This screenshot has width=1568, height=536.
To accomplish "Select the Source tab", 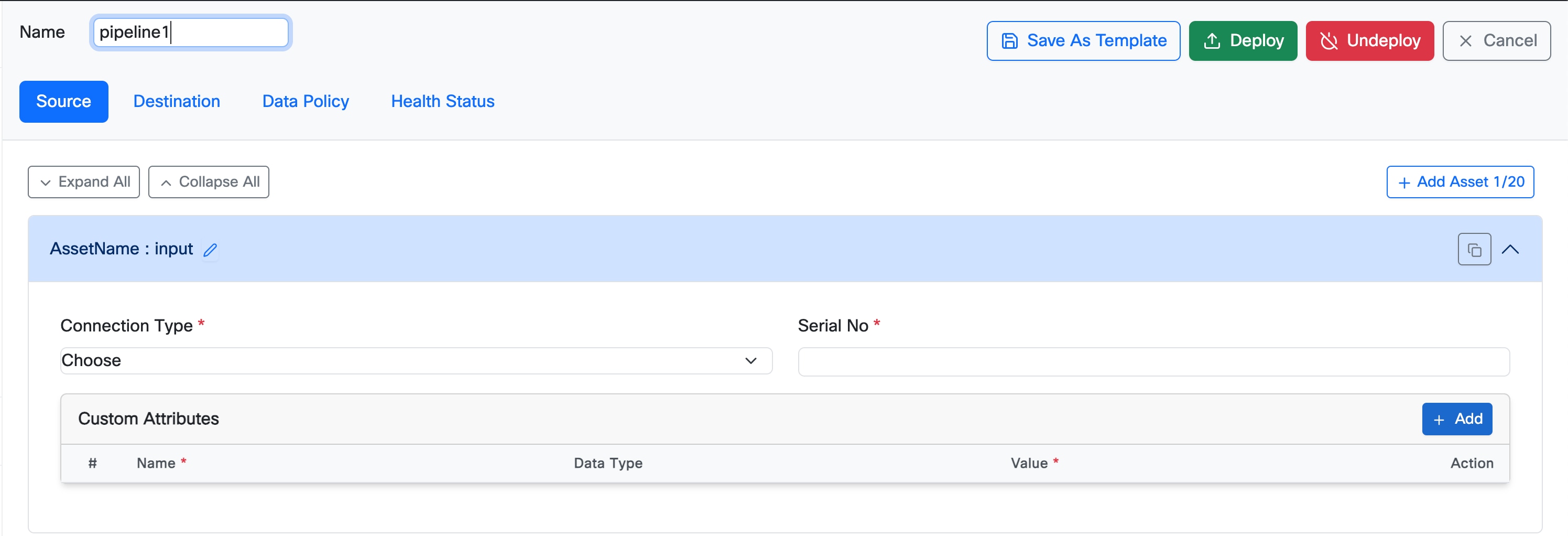I will click(x=64, y=102).
